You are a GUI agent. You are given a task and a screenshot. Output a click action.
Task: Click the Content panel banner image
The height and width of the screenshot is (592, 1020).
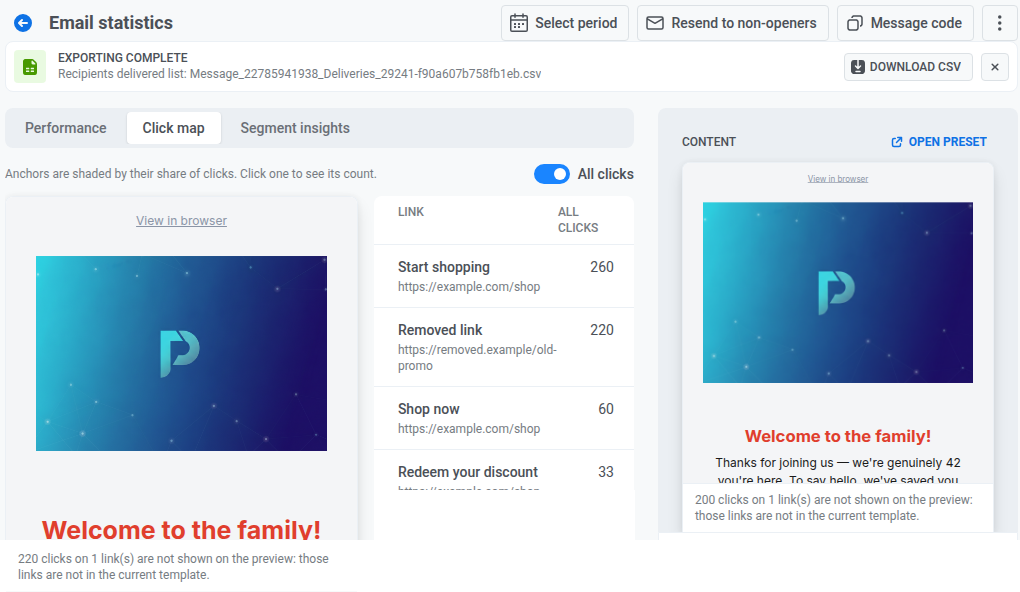(838, 292)
